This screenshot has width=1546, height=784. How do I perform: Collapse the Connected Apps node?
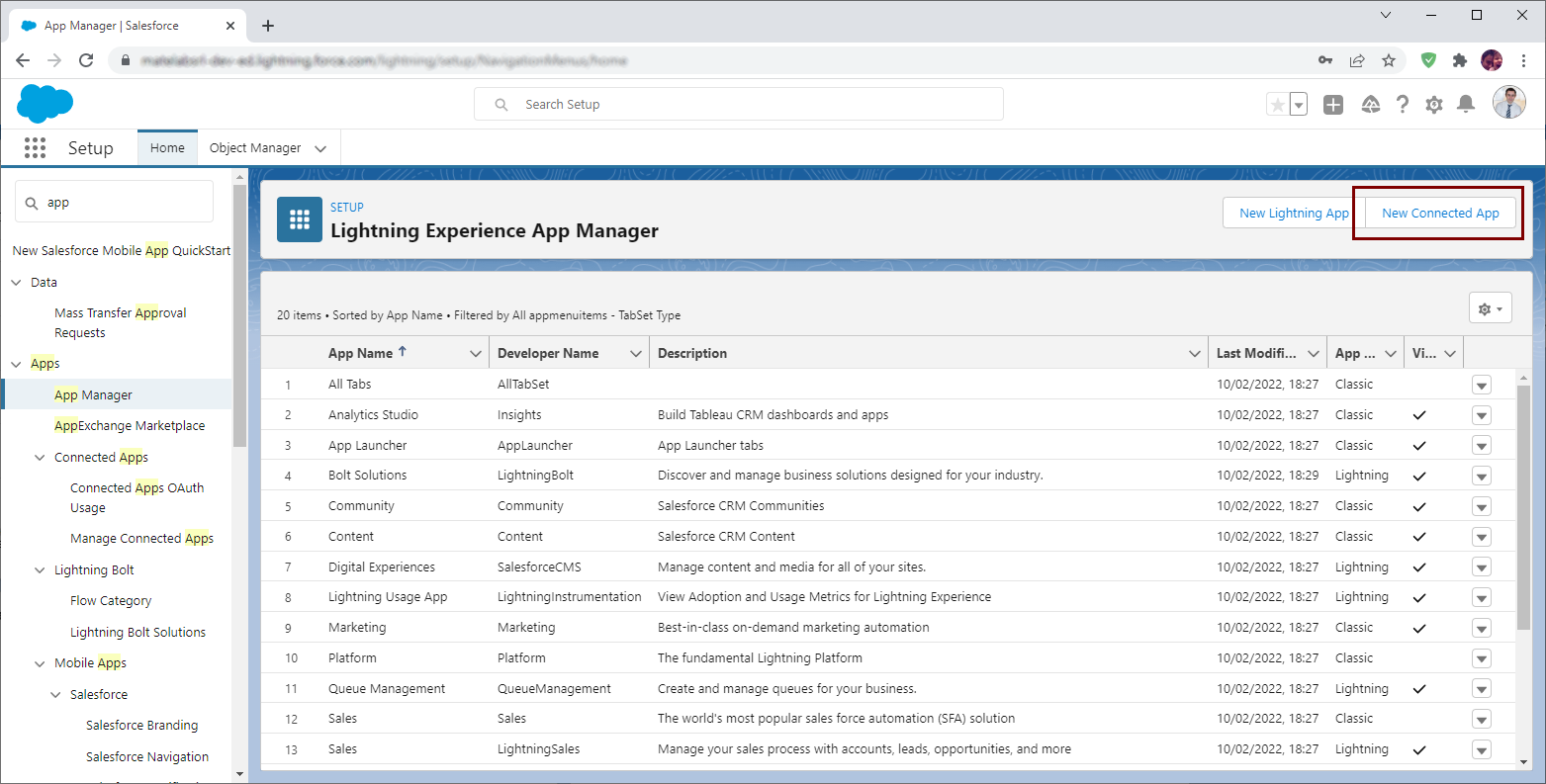(x=40, y=458)
